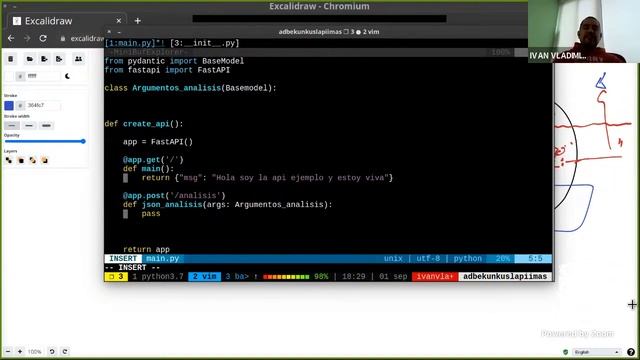The image size is (640, 360).
Task: Edit the canvas background hex field
Action: tap(42, 76)
